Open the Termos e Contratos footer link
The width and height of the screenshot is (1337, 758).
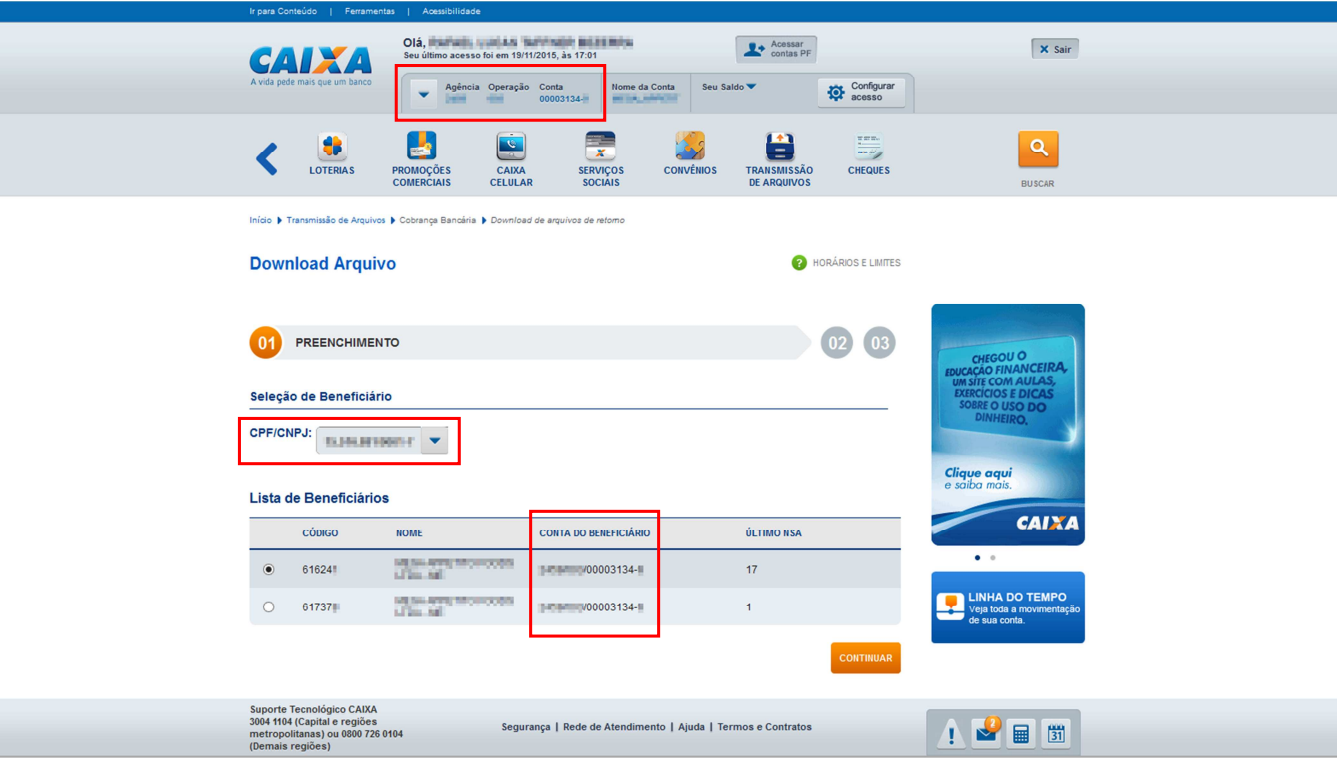tap(764, 727)
